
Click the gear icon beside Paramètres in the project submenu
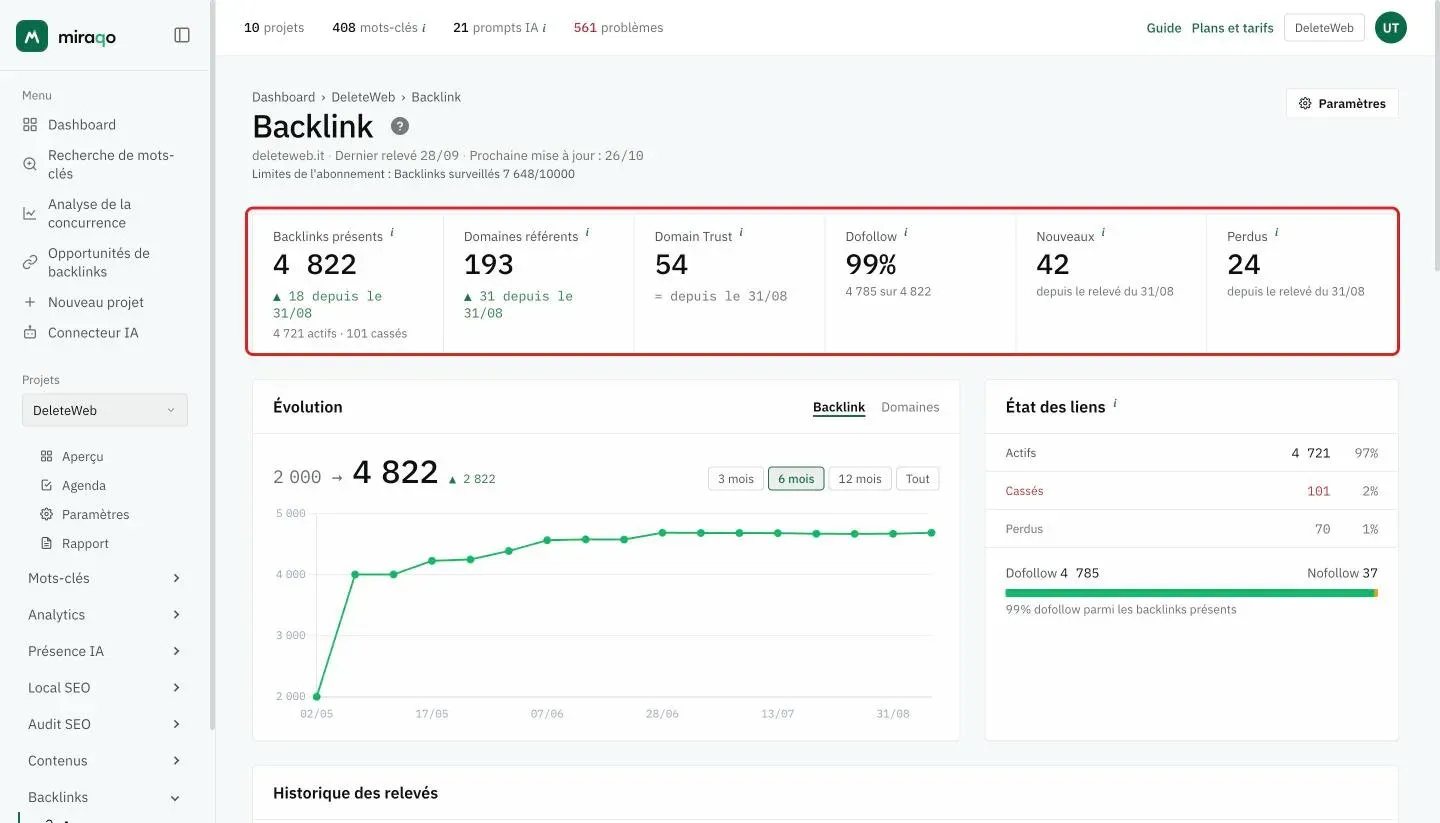(x=46, y=514)
